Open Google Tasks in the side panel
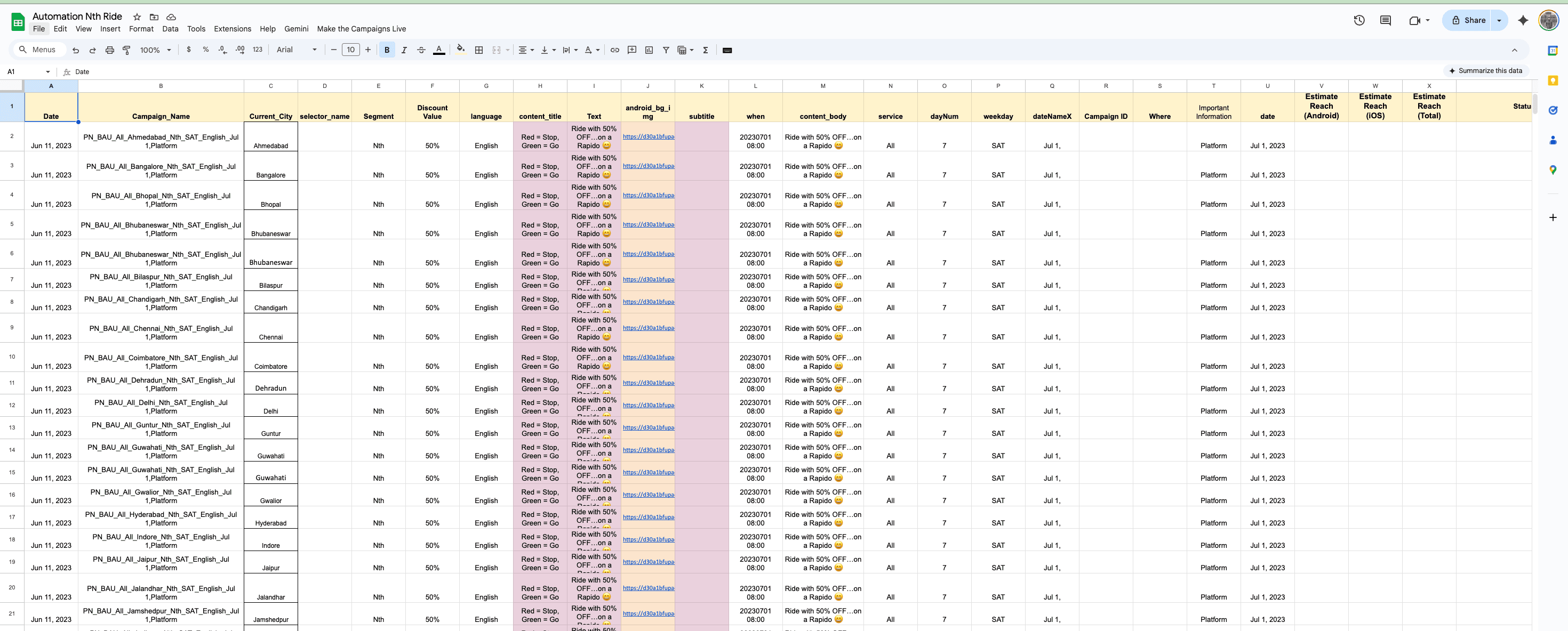1568x631 pixels. click(1553, 110)
